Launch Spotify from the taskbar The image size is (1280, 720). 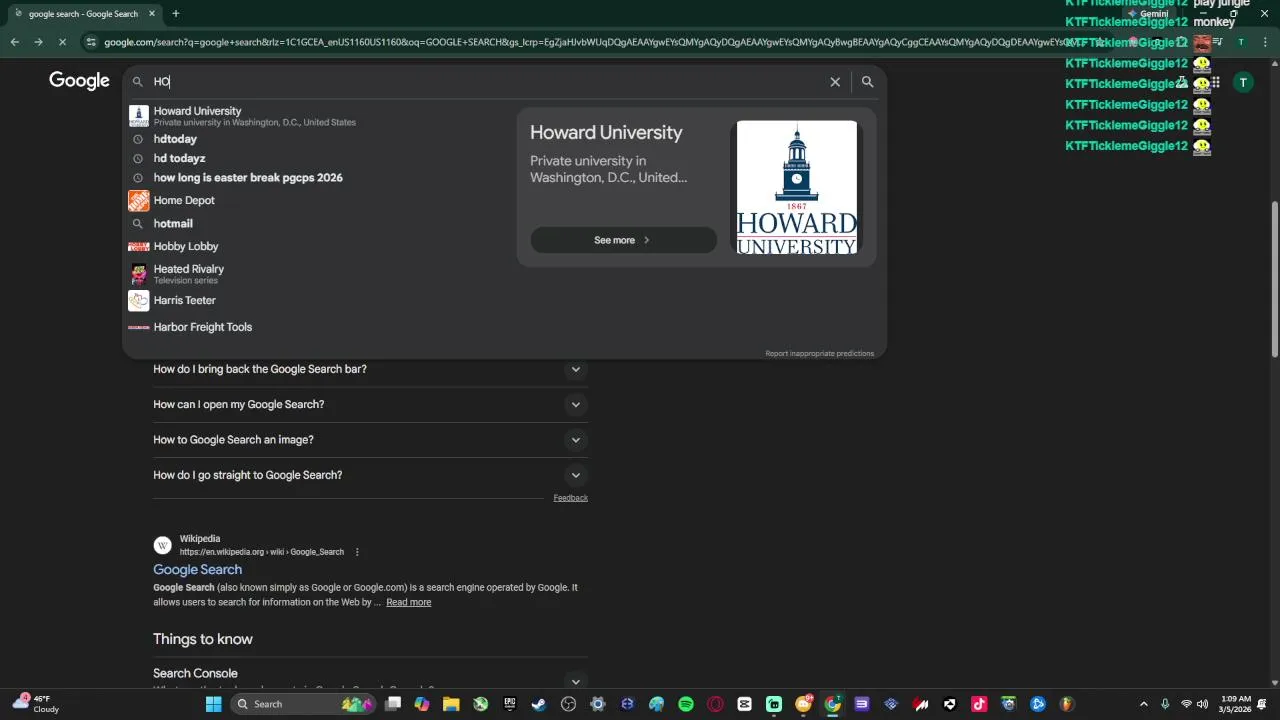click(686, 704)
